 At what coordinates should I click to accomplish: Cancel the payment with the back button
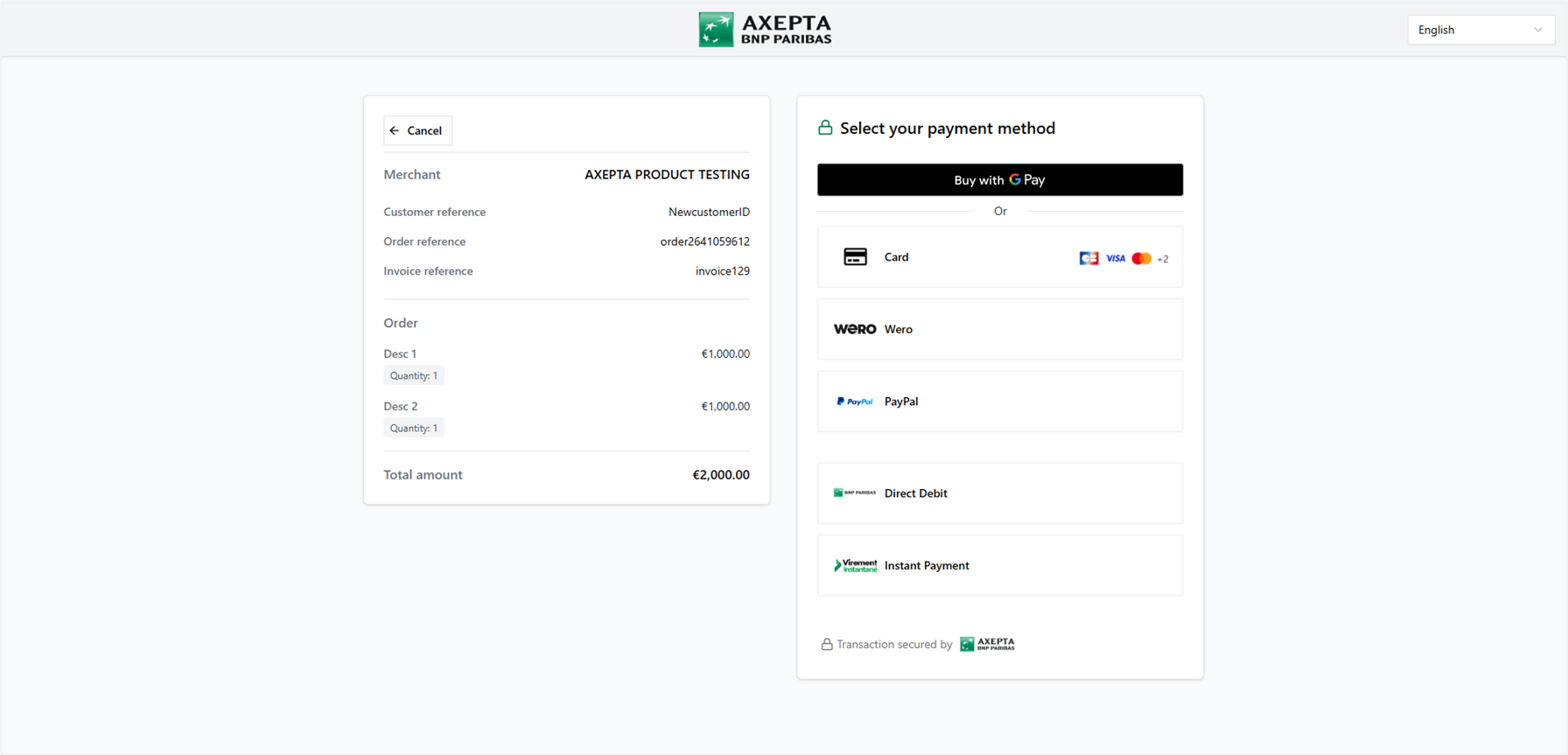[x=417, y=130]
